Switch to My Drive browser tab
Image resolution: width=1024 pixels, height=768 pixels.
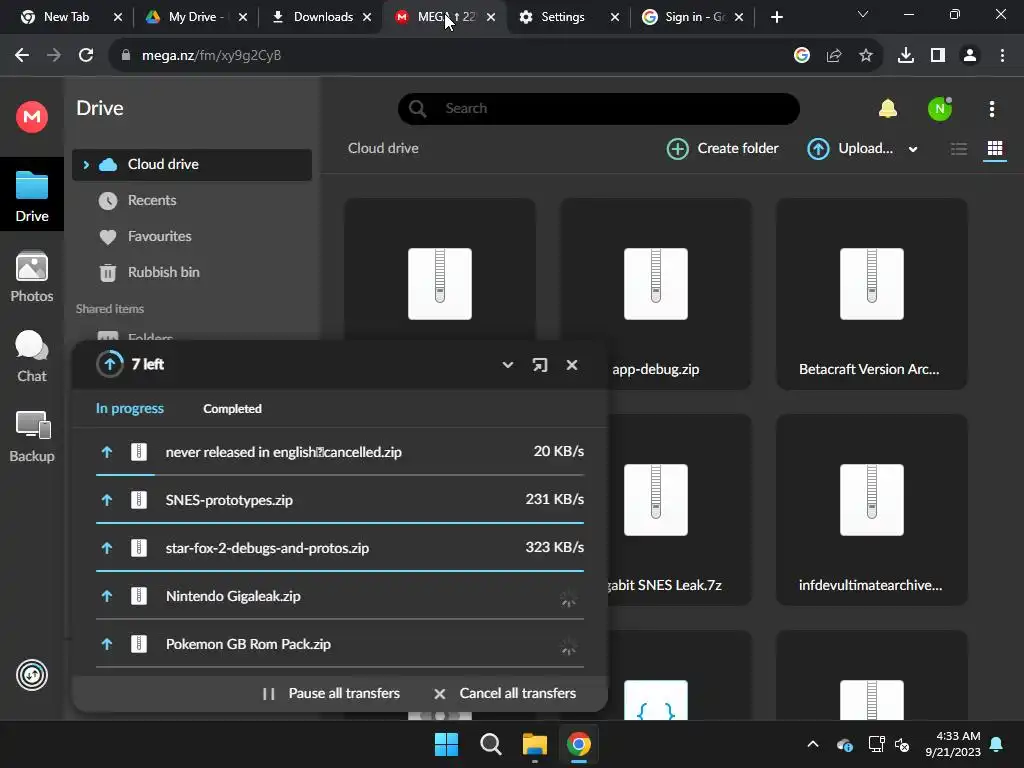(x=194, y=17)
